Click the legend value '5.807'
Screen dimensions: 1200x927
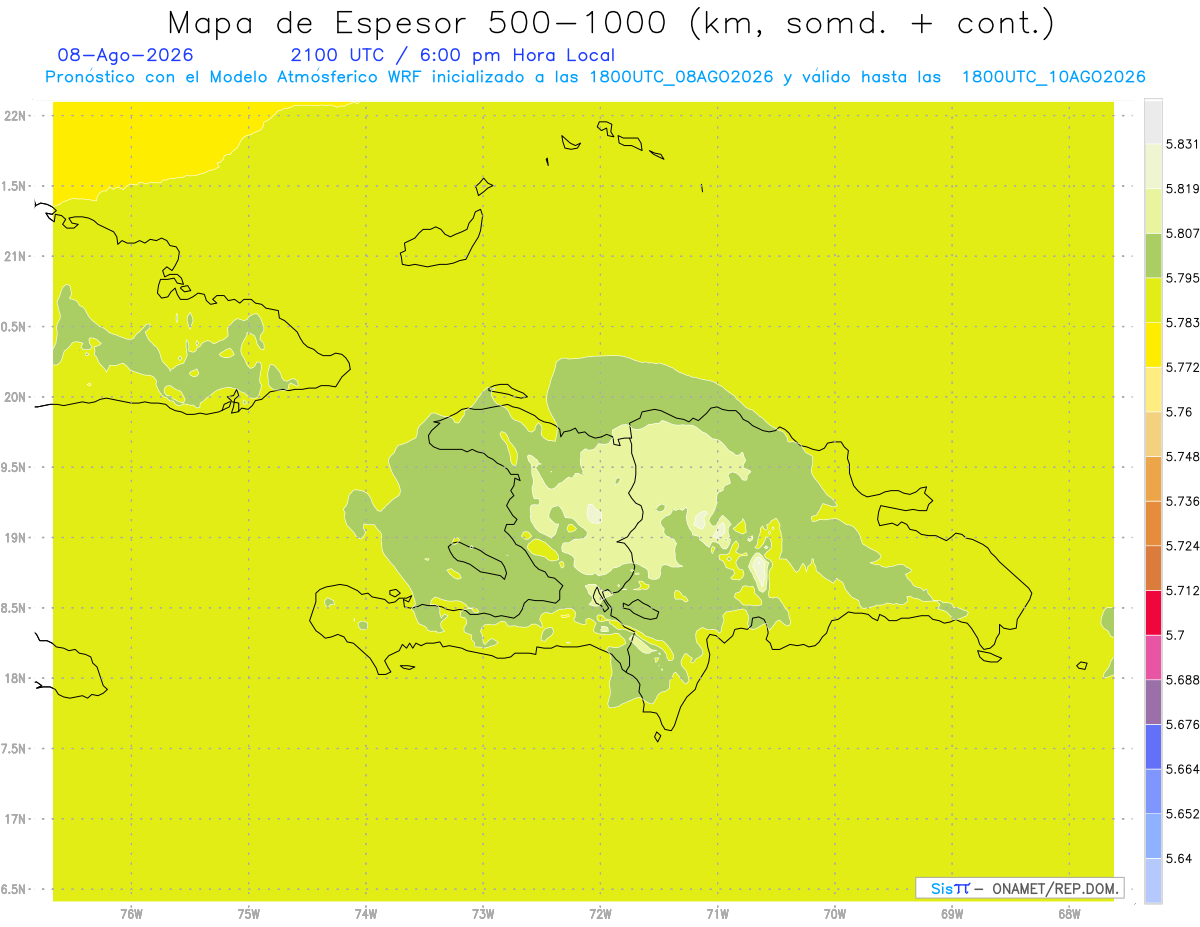1182,233
